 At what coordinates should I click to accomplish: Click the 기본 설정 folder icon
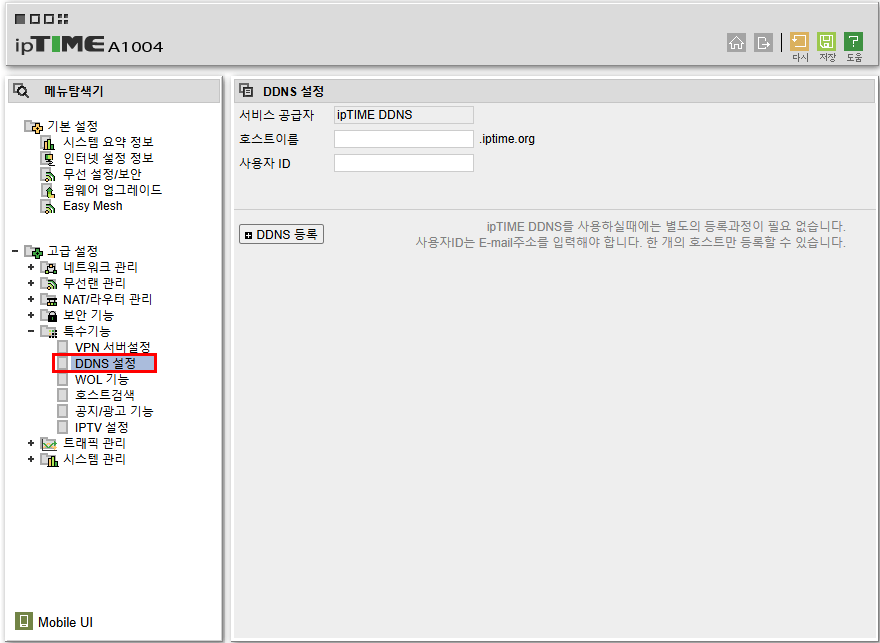[33, 126]
